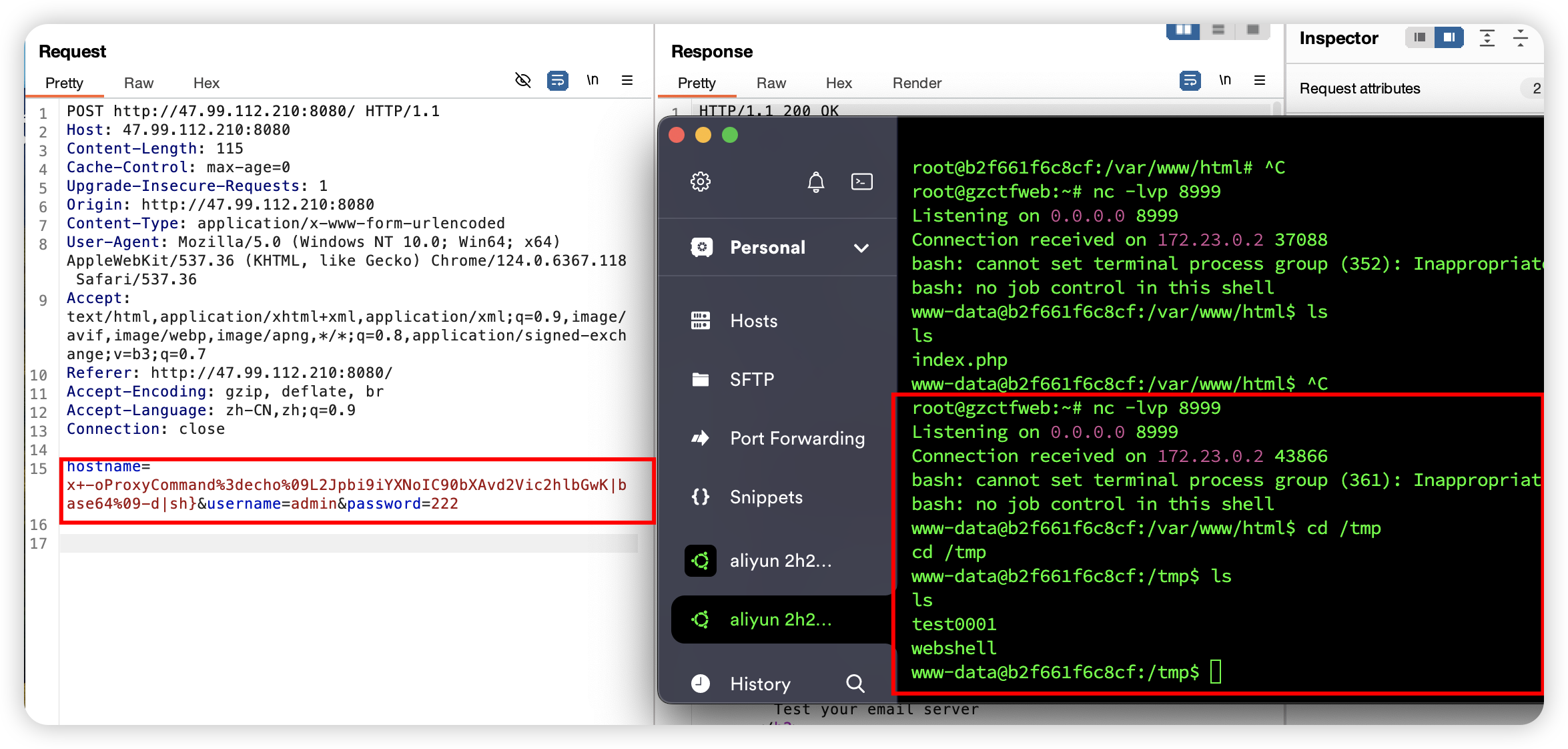This screenshot has height=749, width=1568.
Task: Toggle show newline \n in Response panel
Action: [1225, 81]
